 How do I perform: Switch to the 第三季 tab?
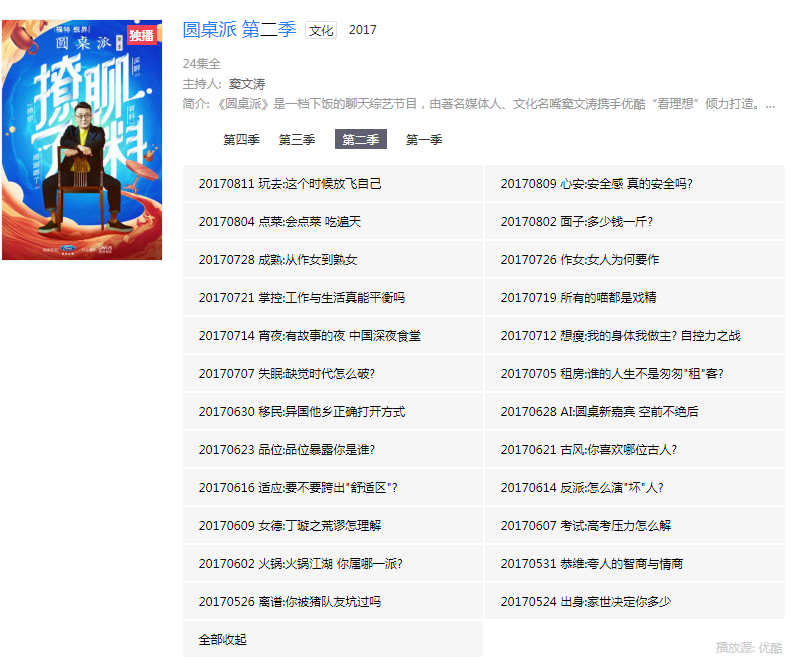pos(297,140)
